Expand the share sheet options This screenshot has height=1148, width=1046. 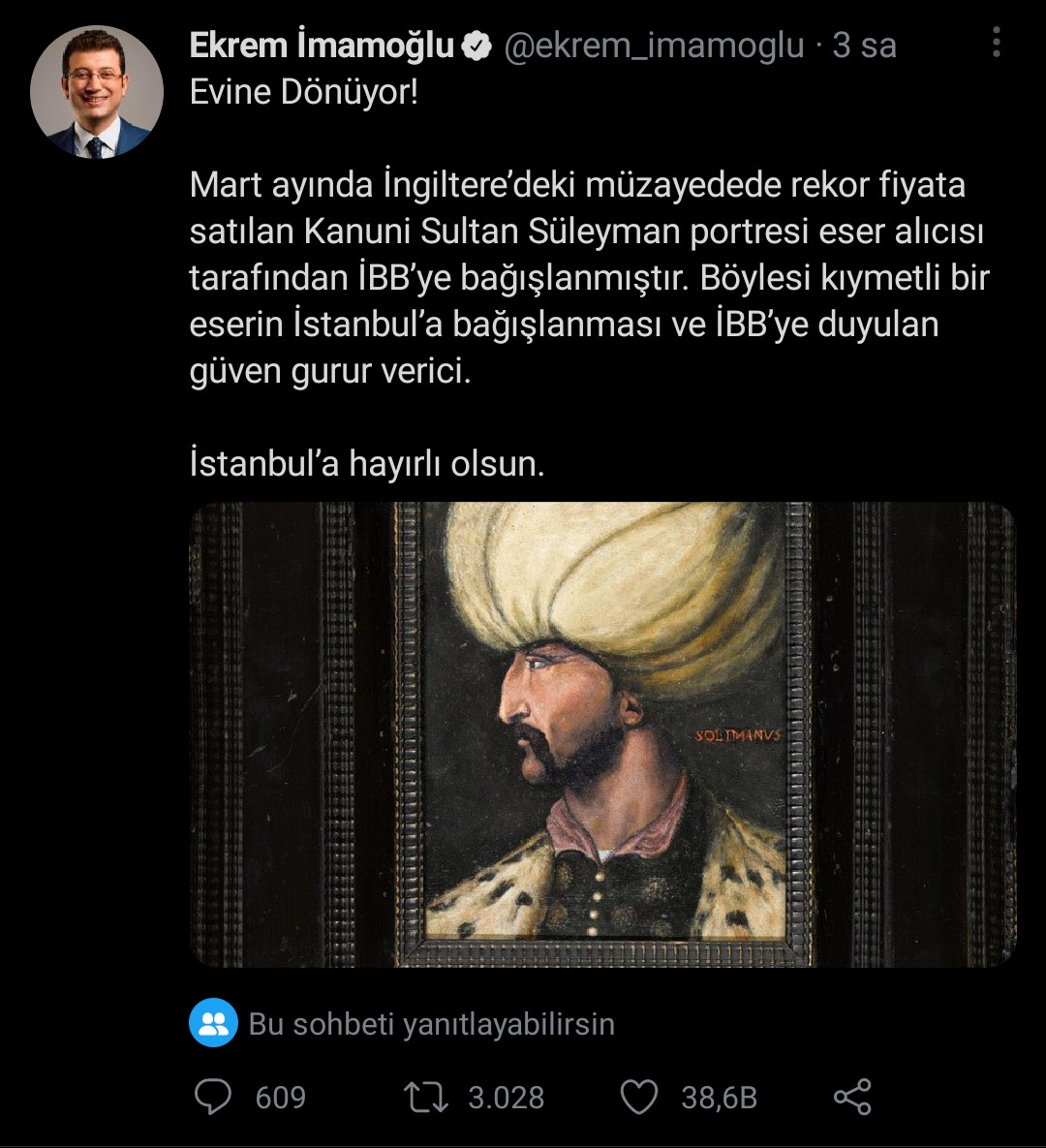pyautogui.click(x=850, y=1096)
